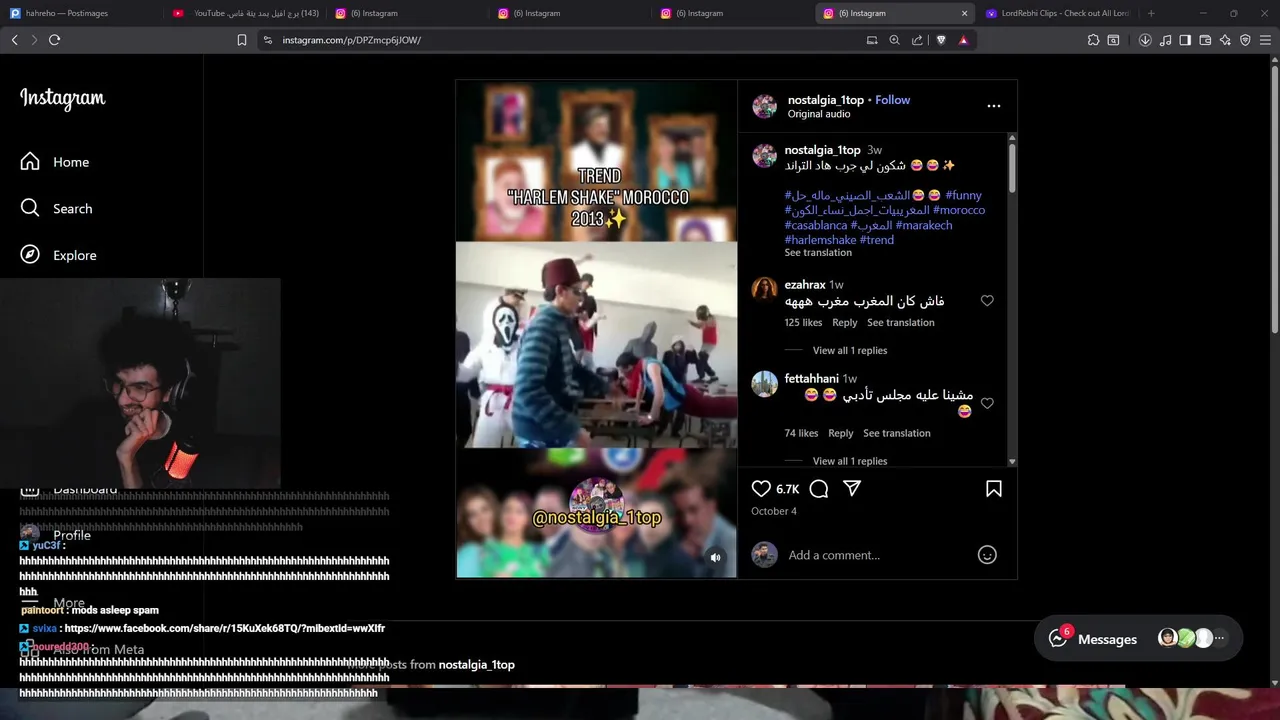Open nostalgia_1top link in More posts
The image size is (1280, 720).
point(476,665)
